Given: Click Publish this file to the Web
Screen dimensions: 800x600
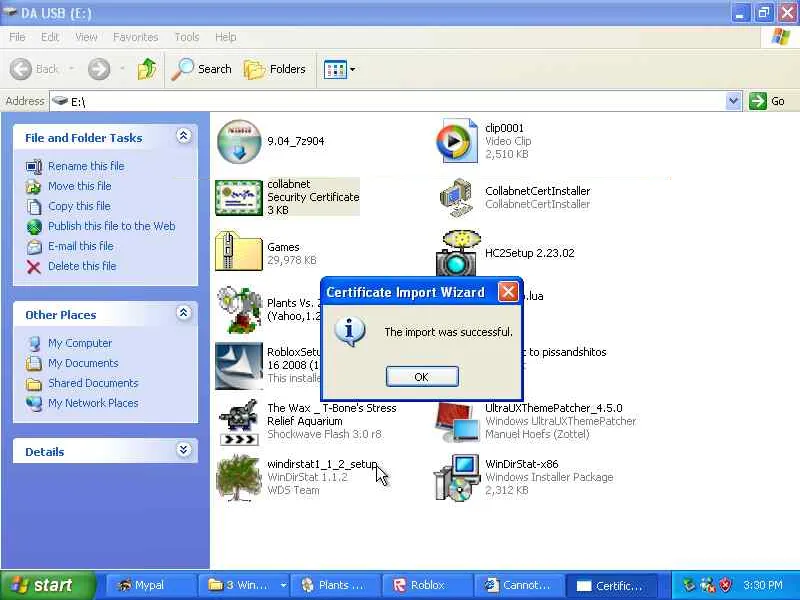Looking at the screenshot, I should [112, 226].
